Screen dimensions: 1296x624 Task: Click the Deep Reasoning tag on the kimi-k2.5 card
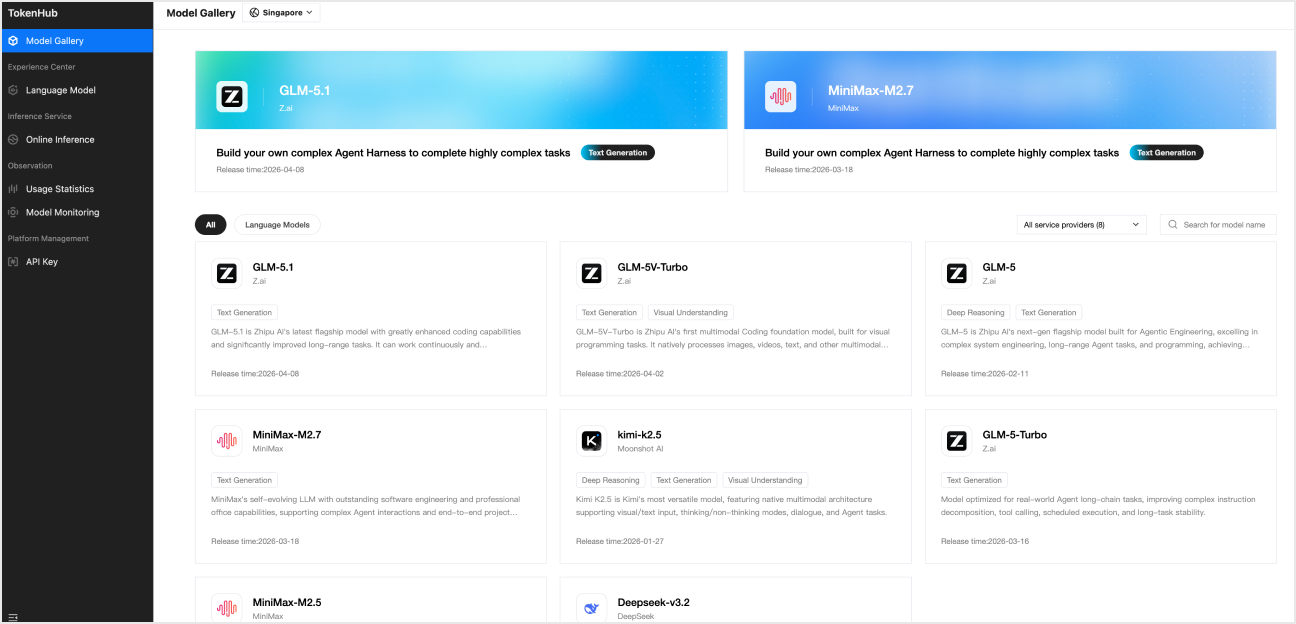pos(611,480)
